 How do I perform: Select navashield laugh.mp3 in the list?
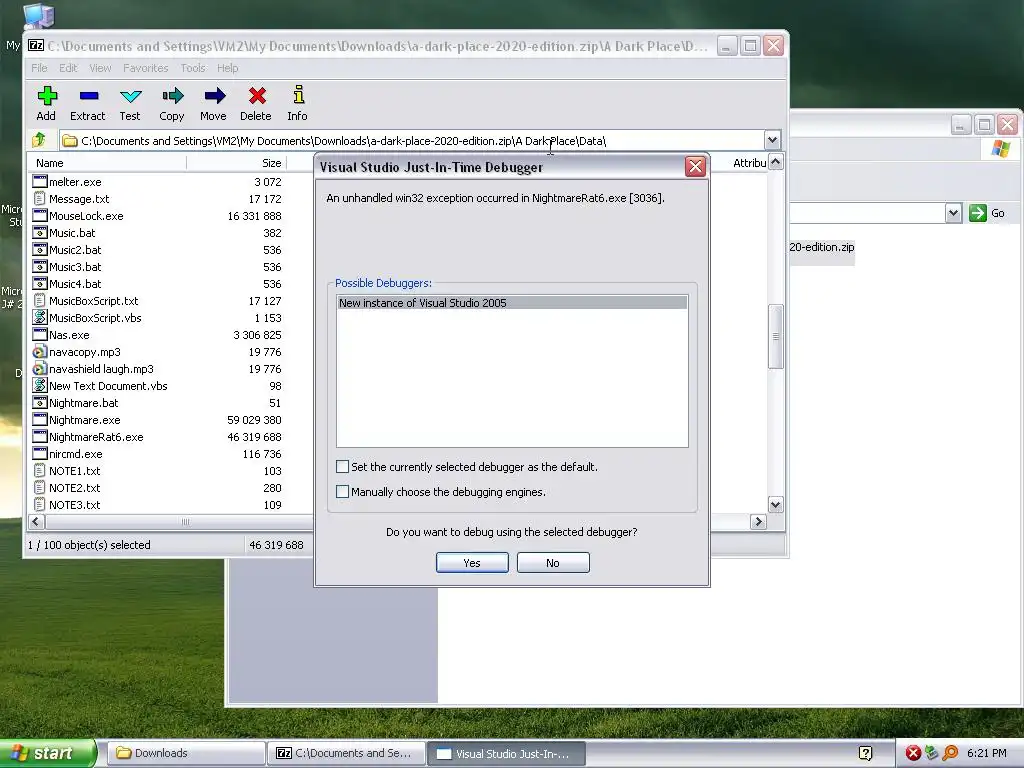(x=101, y=369)
